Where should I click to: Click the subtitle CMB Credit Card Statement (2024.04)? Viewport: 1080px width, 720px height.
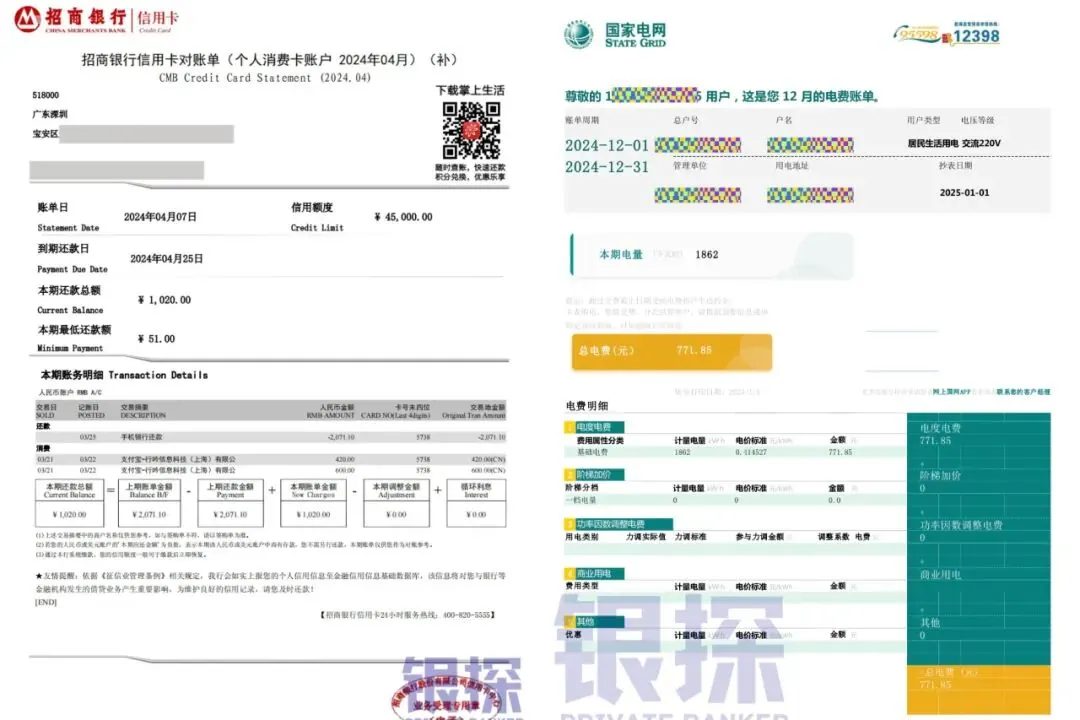pos(265,78)
